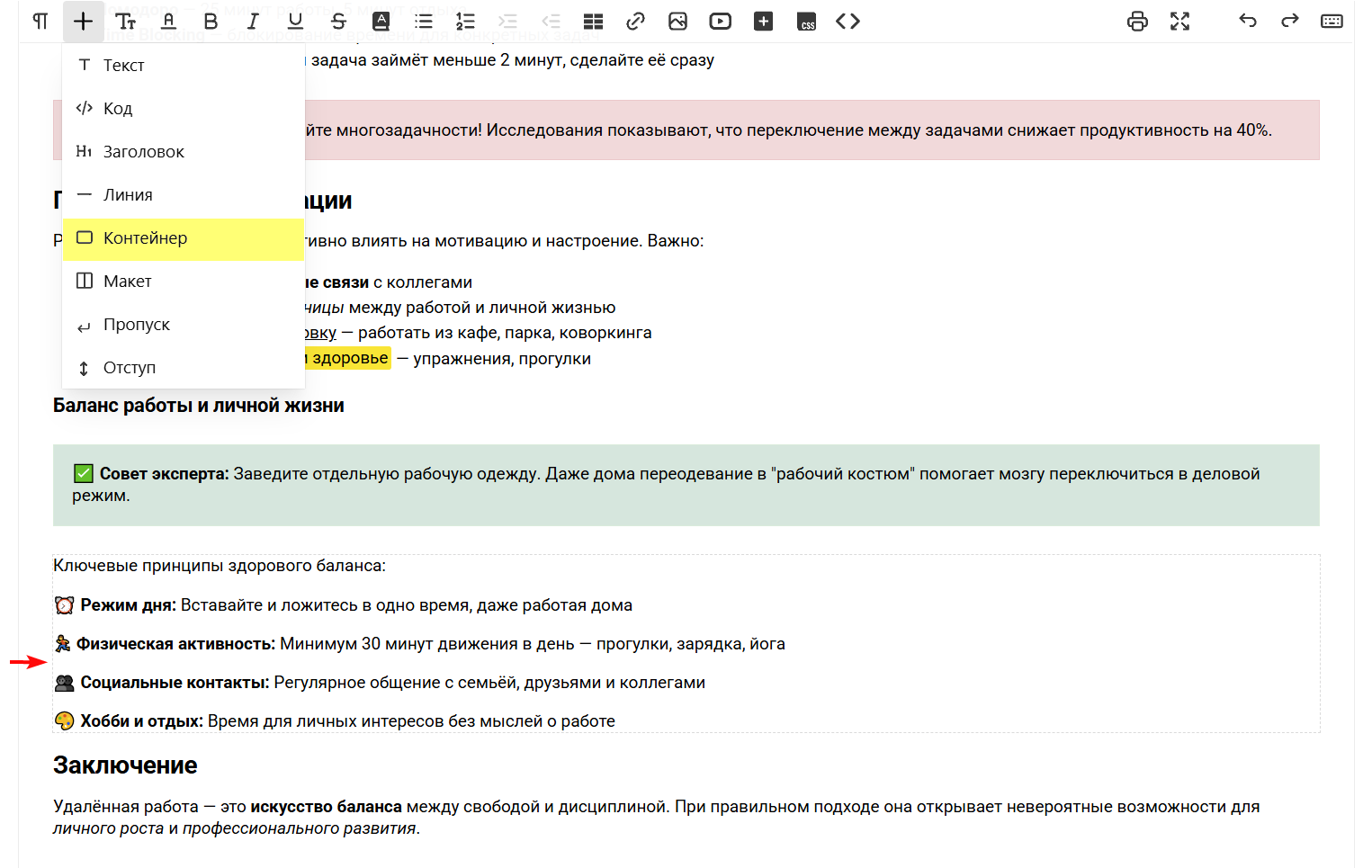Viewport: 1372px width, 868px height.
Task: Click the line 'работать из кафе, парка, коворкинга'
Action: click(505, 333)
